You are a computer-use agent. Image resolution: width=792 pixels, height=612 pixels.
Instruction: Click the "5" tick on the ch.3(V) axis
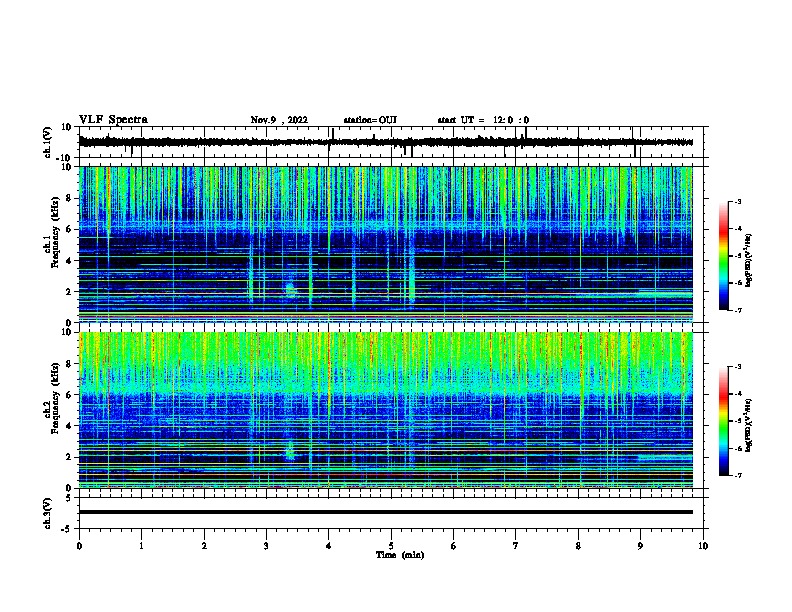[69, 498]
